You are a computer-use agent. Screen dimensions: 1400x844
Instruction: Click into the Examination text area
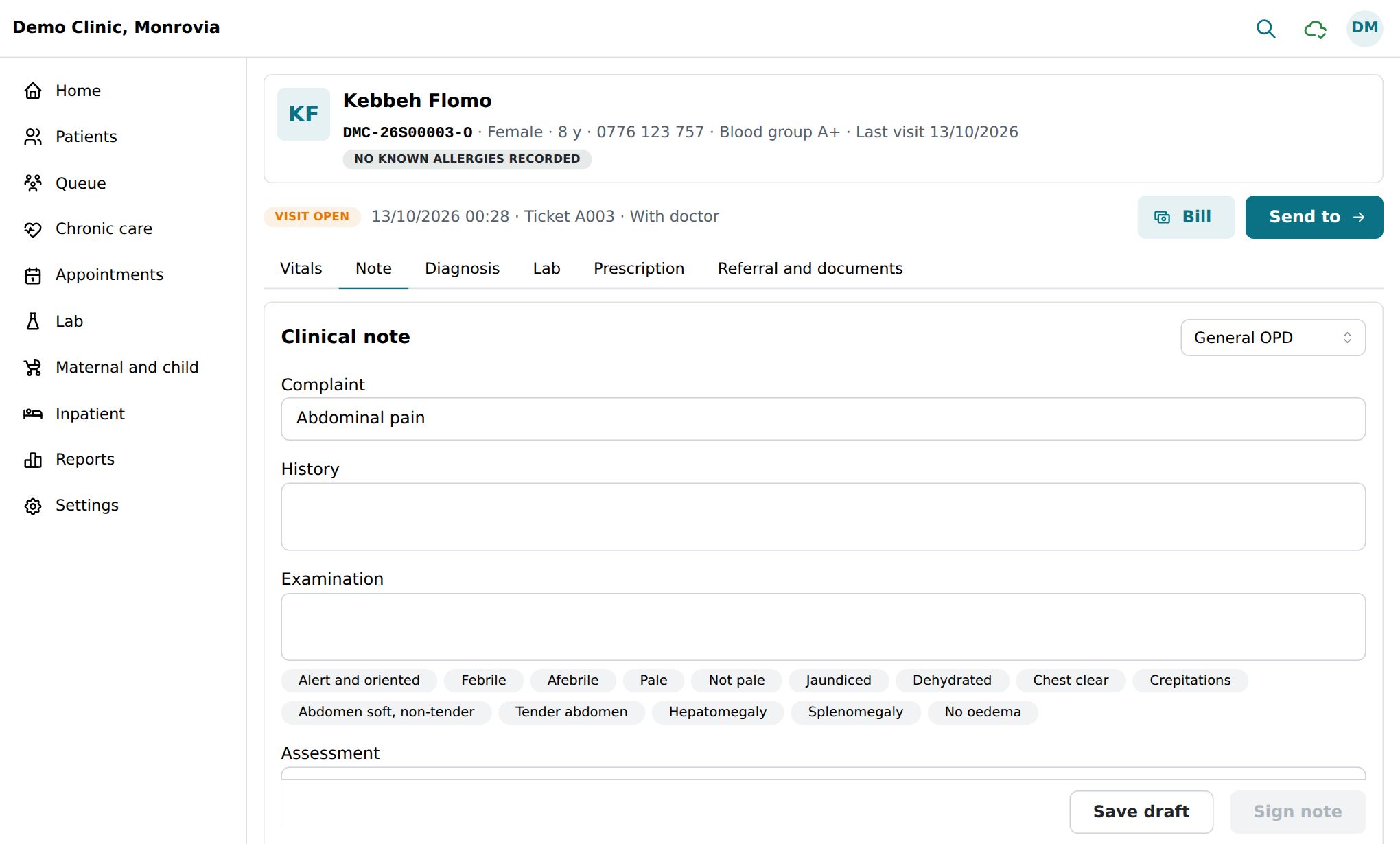pos(823,626)
